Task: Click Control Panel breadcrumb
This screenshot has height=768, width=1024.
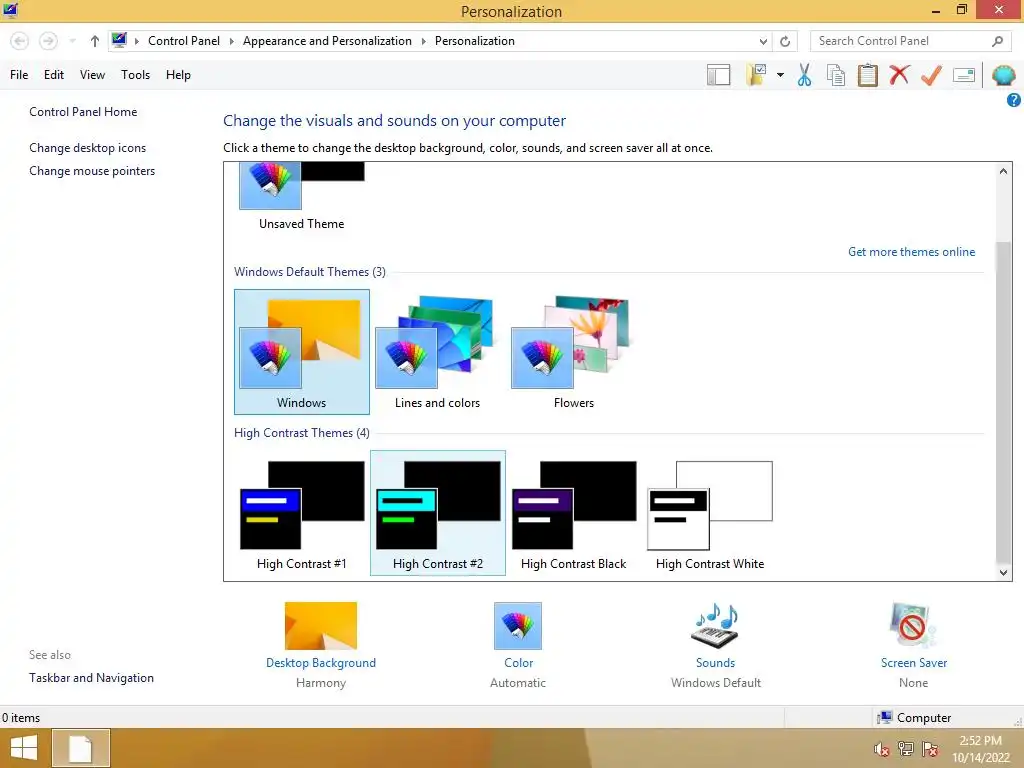Action: [184, 41]
